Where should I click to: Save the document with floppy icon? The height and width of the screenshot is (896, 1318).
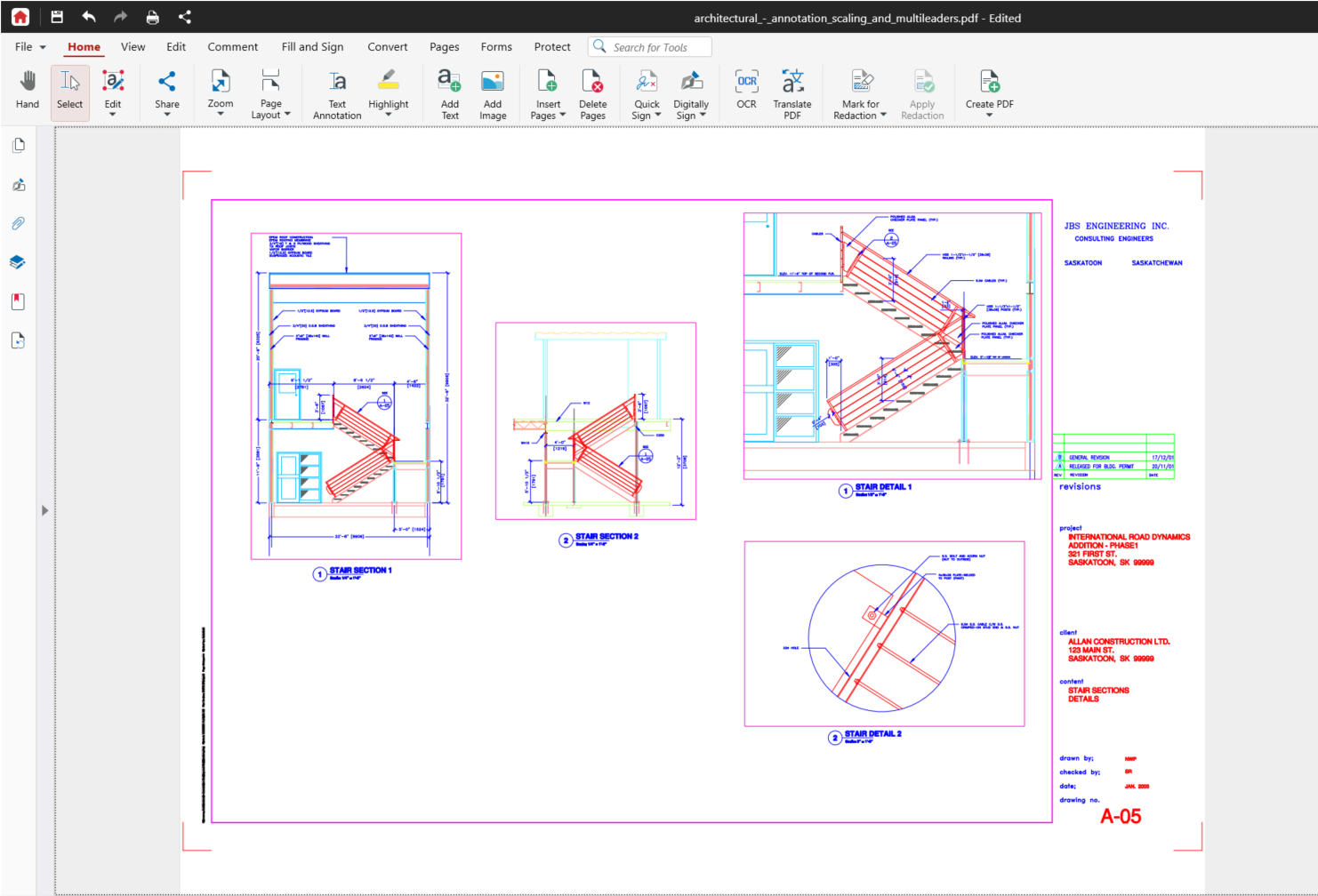click(x=57, y=17)
